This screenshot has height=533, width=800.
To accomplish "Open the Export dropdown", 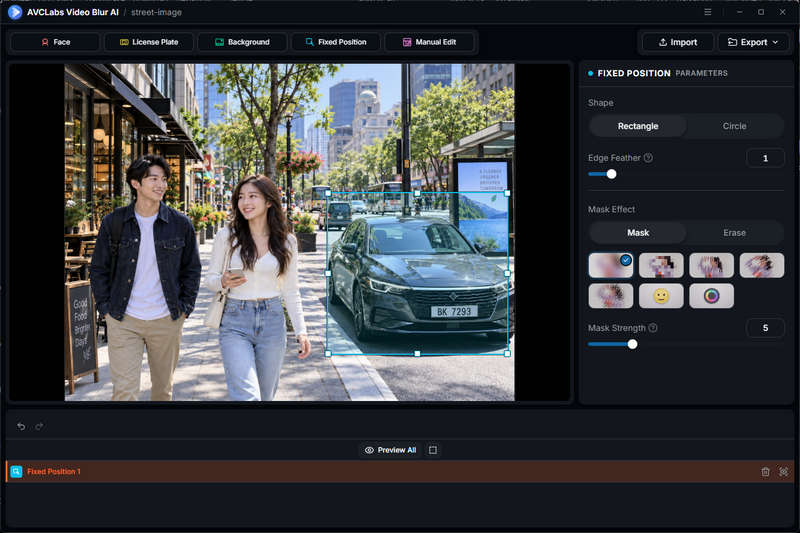I will coord(753,42).
